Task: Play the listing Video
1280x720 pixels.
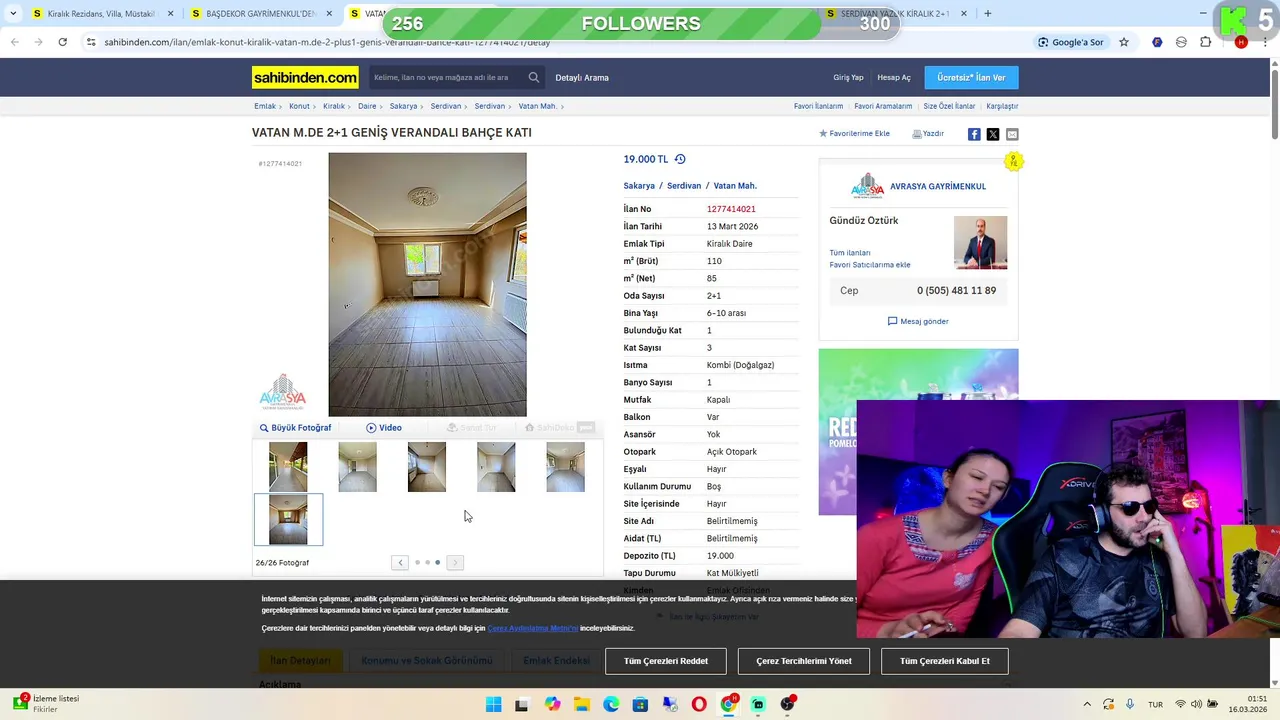Action: point(384,427)
